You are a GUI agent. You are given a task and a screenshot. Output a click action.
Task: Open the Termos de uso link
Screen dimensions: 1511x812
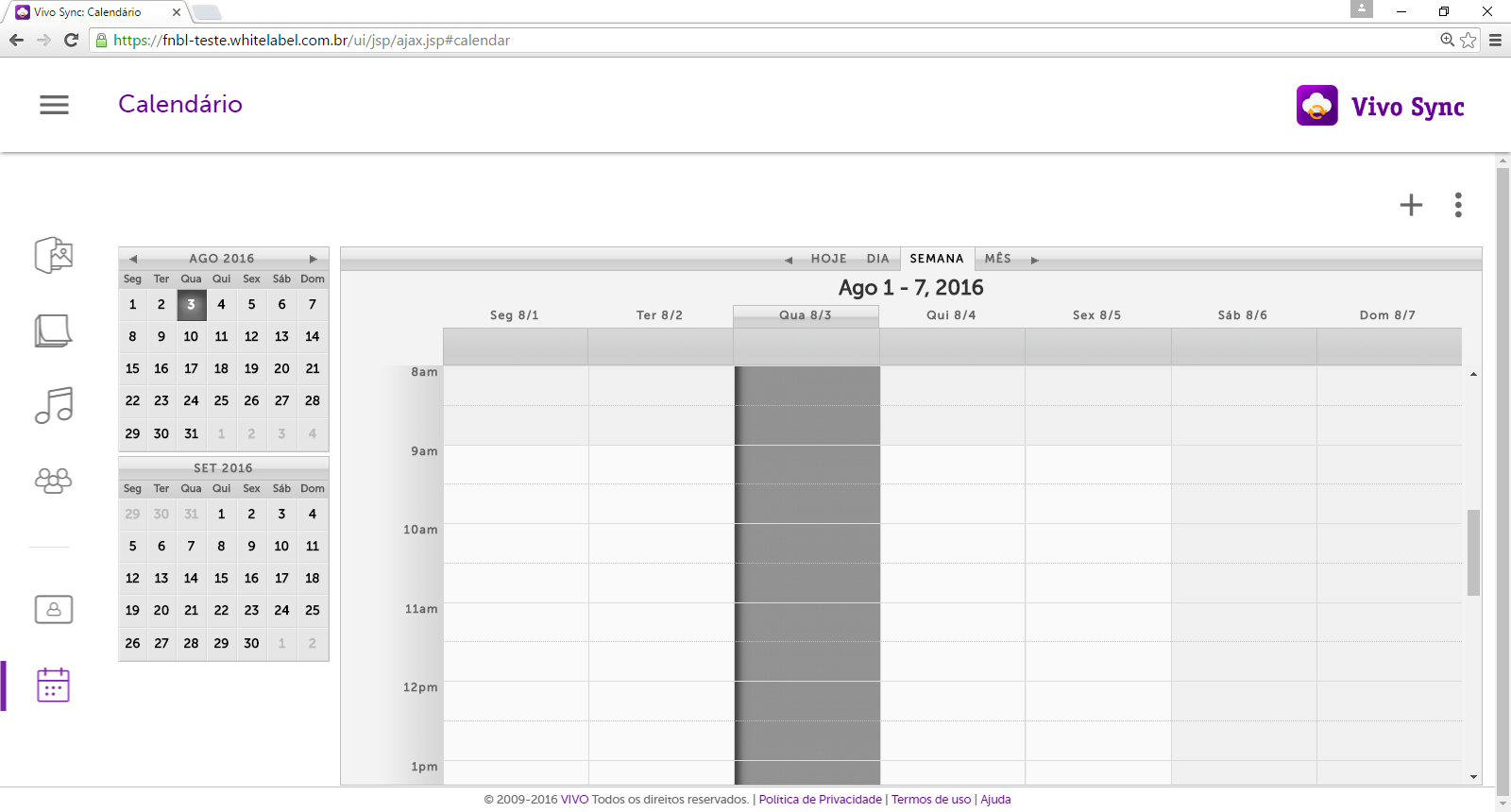coord(931,800)
